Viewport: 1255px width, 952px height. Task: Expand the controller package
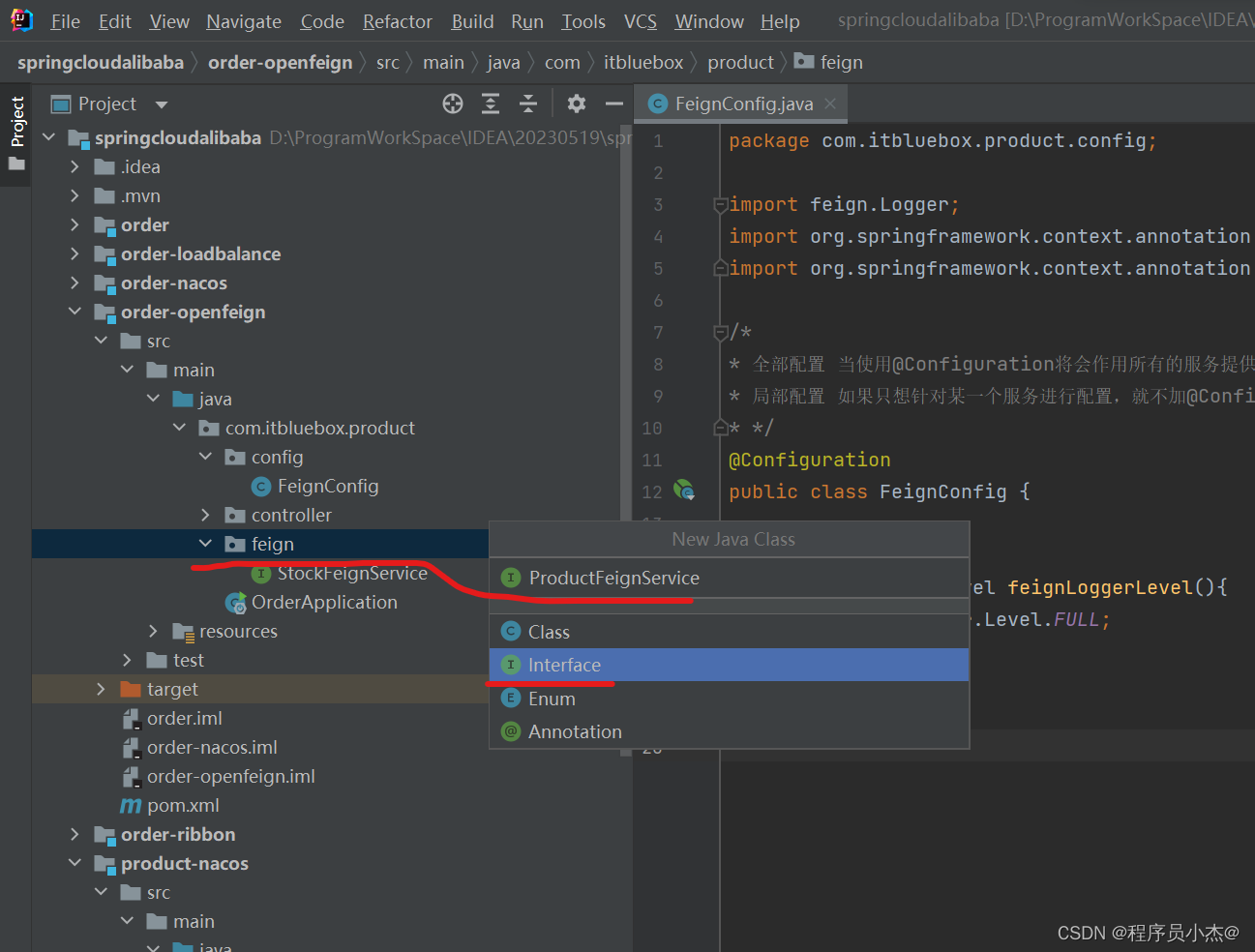(205, 515)
